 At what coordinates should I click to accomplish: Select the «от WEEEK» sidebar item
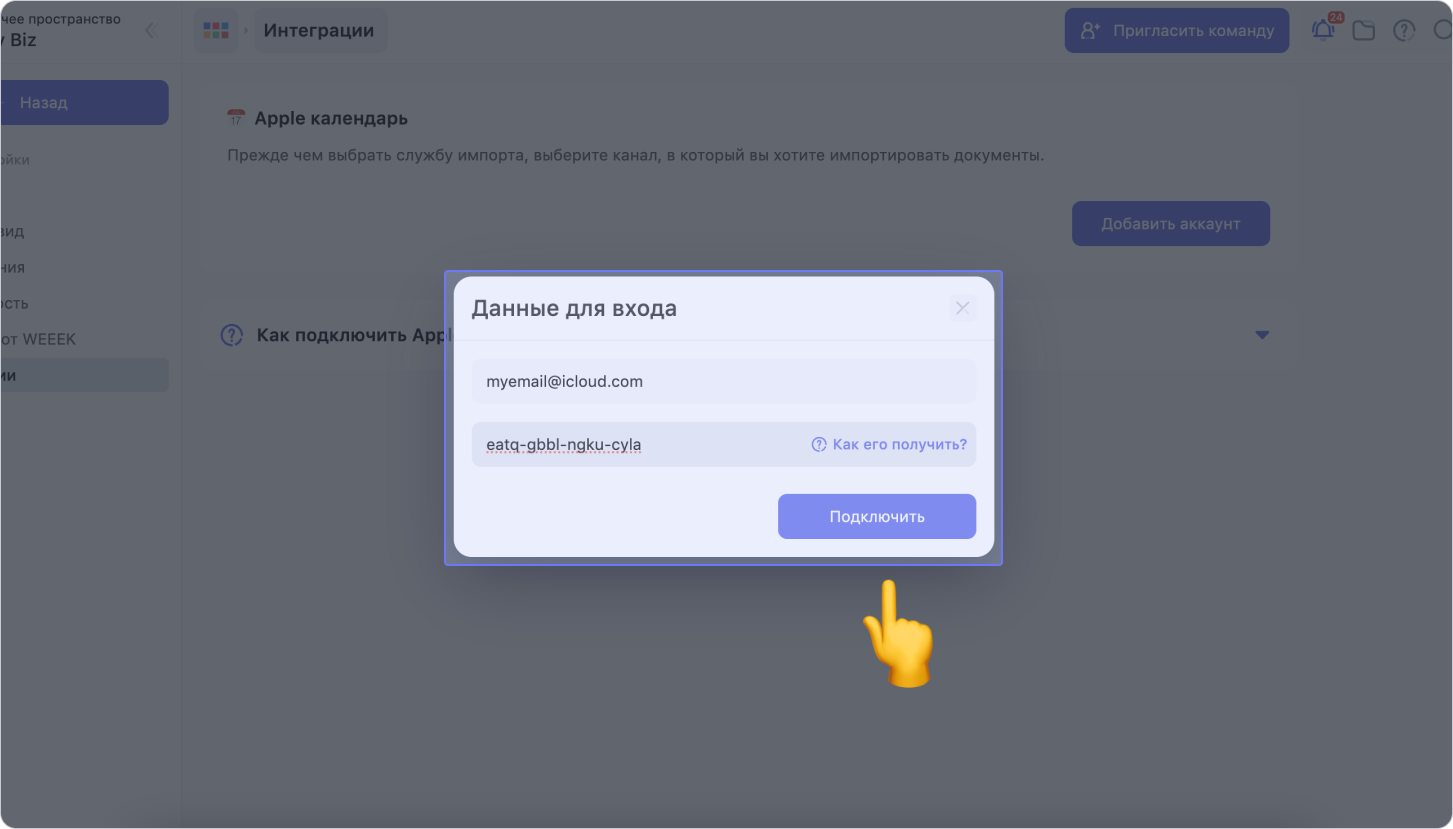pos(40,339)
